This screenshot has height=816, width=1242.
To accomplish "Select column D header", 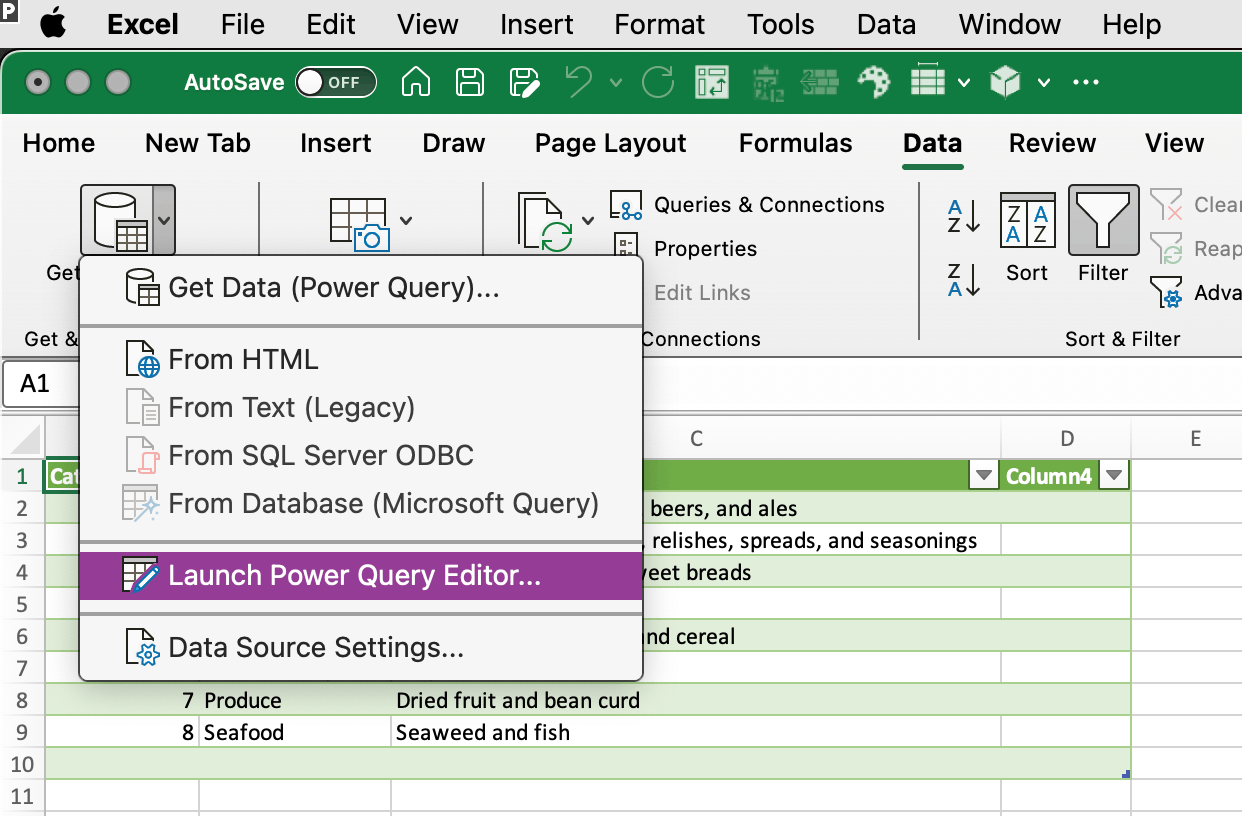I will (1066, 438).
